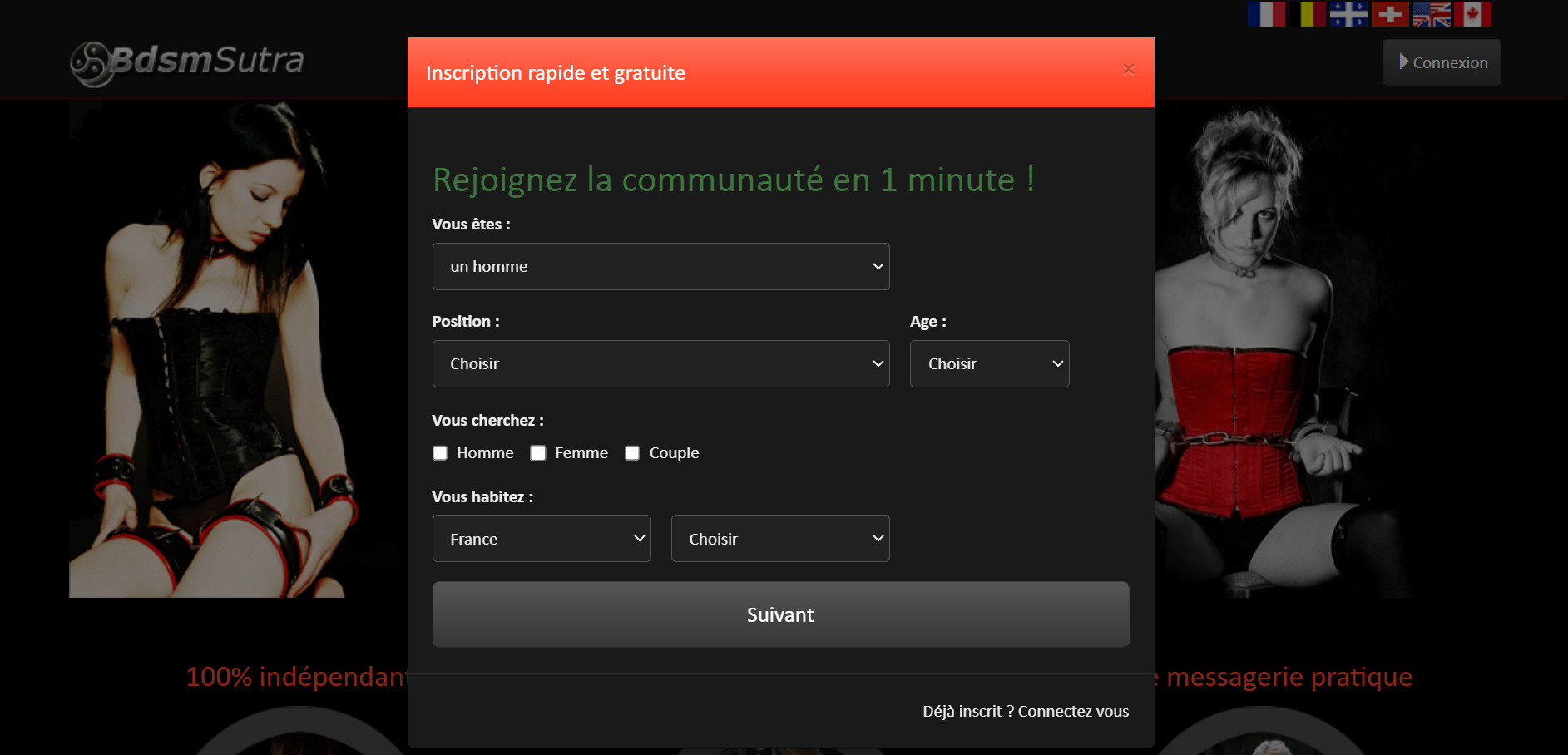Follow the 'Déjà inscrit ? Connectez vous' link
The width and height of the screenshot is (1568, 755).
point(1026,712)
